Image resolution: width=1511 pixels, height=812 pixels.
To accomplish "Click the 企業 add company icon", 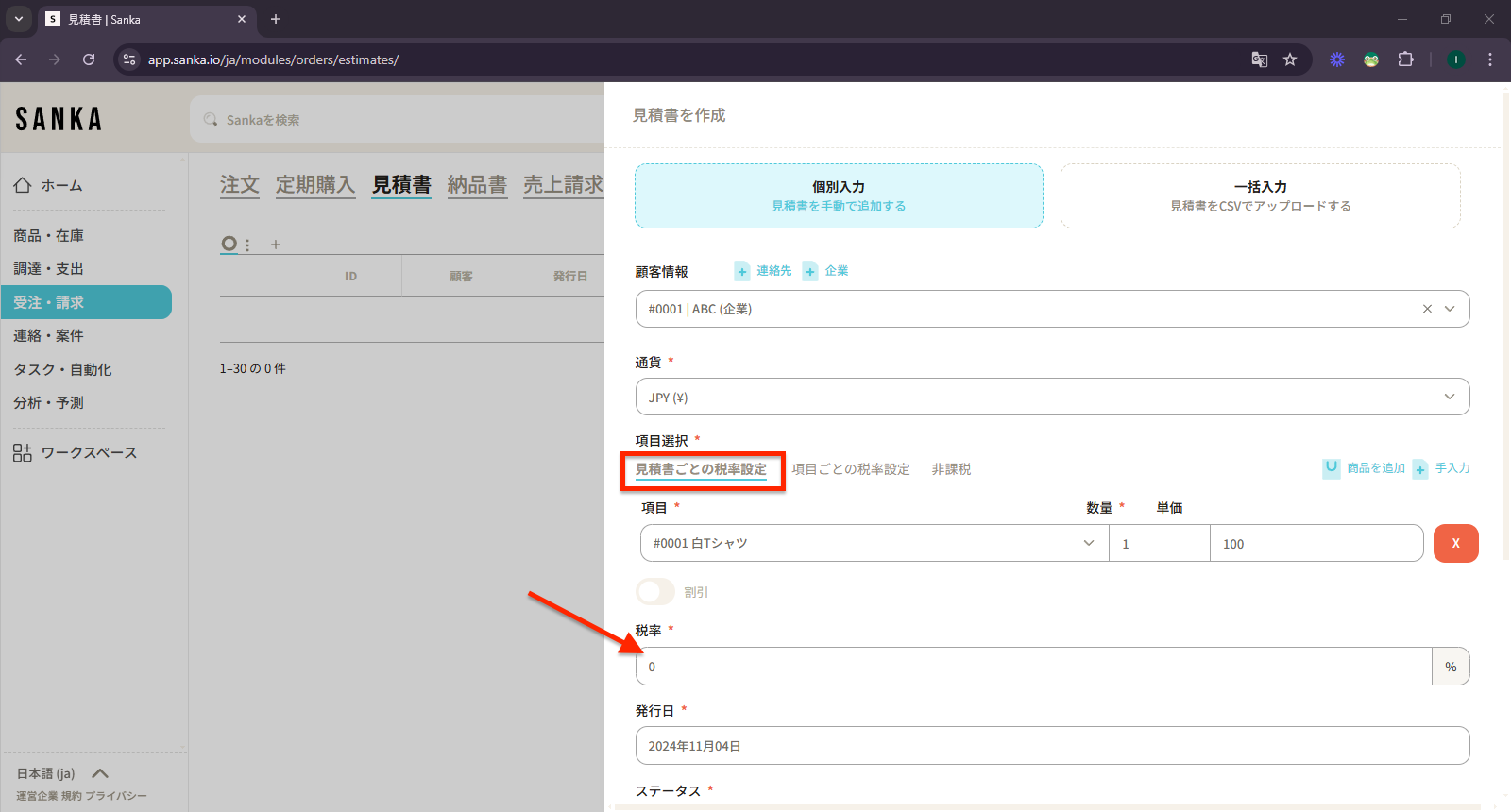I will click(x=810, y=271).
